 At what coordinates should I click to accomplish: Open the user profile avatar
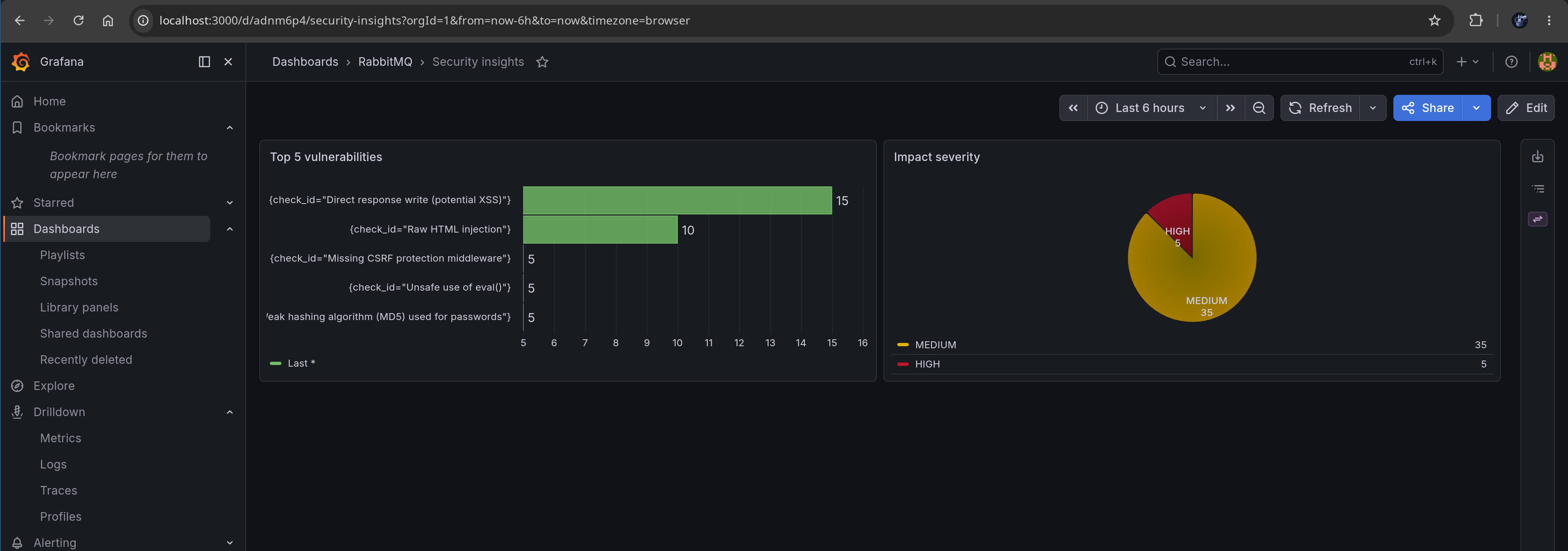tap(1547, 61)
